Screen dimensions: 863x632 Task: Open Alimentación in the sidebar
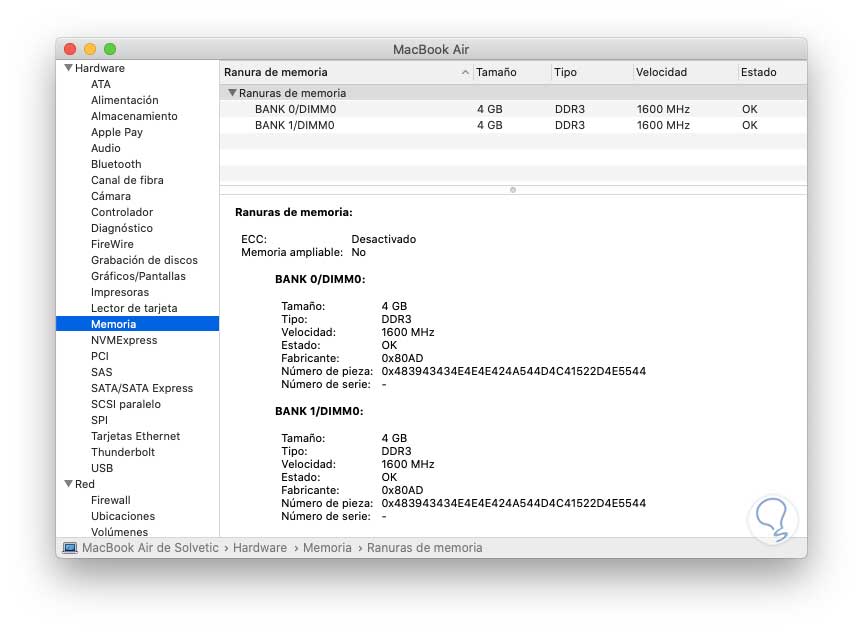pos(125,100)
